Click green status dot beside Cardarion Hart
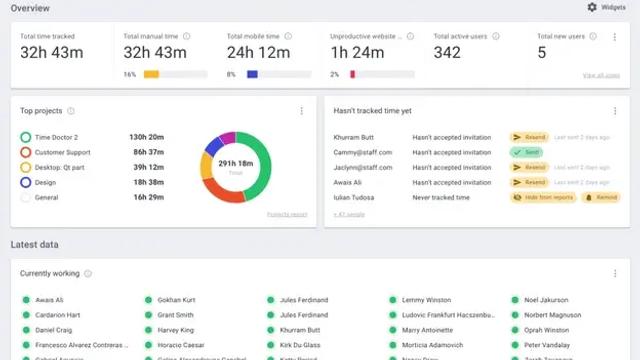This screenshot has width=640, height=360. pos(26,315)
